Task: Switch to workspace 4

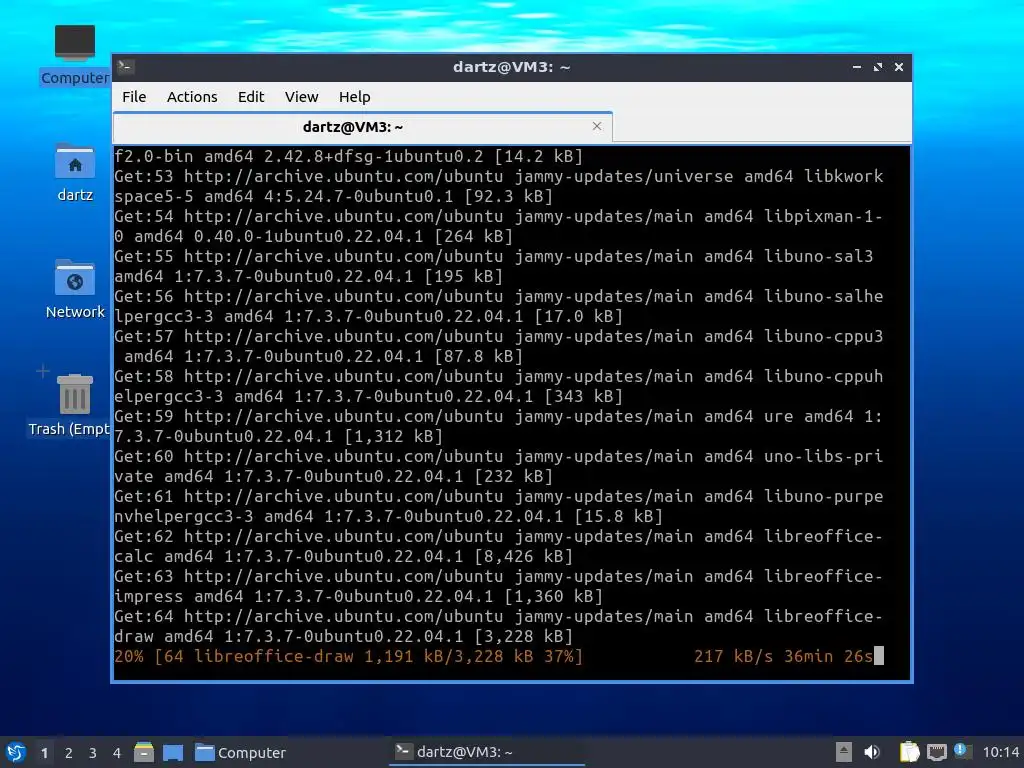Action: coord(117,753)
